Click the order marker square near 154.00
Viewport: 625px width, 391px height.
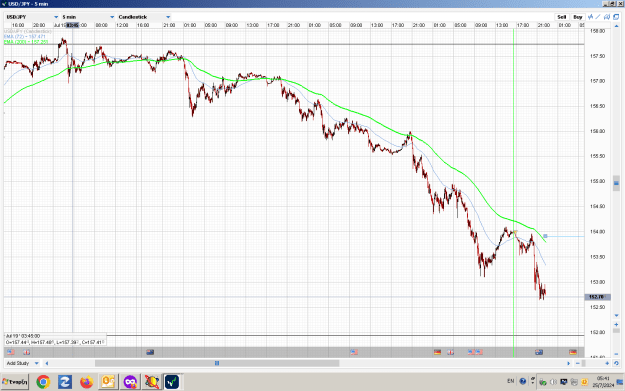point(545,236)
